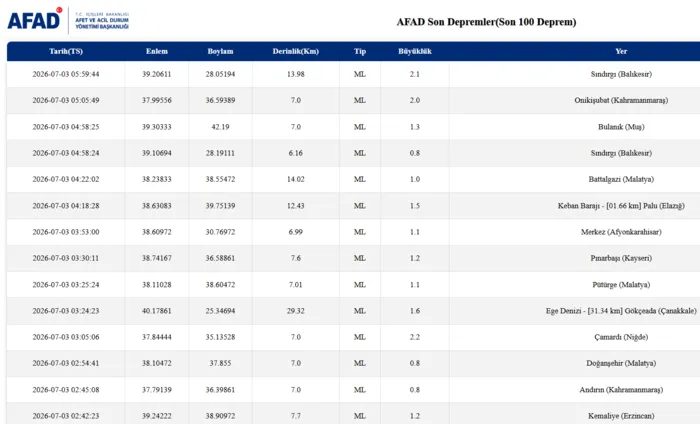Select depth value 7.01
The width and height of the screenshot is (700, 424).
tap(296, 284)
